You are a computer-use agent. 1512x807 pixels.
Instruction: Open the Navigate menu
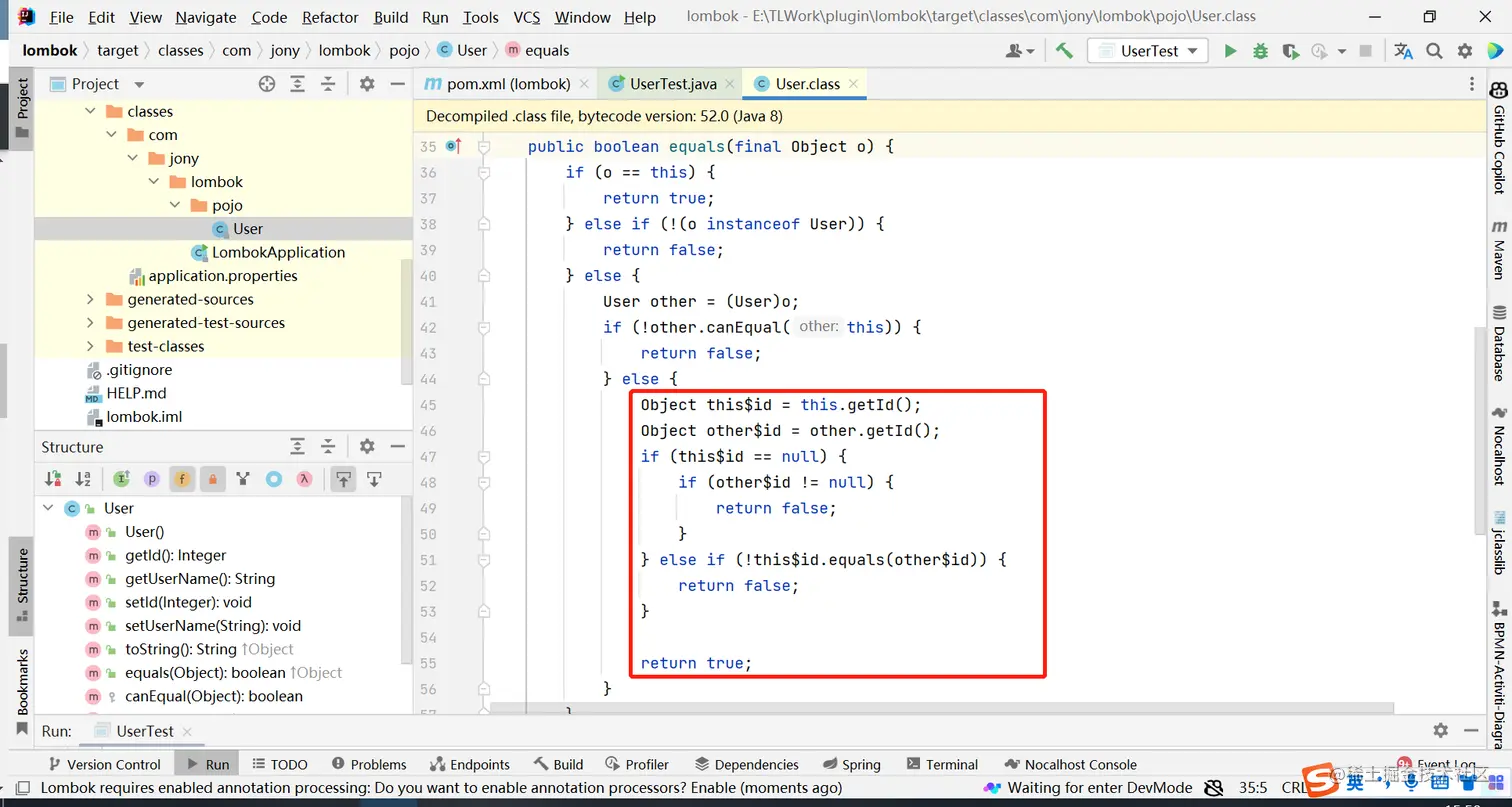206,17
